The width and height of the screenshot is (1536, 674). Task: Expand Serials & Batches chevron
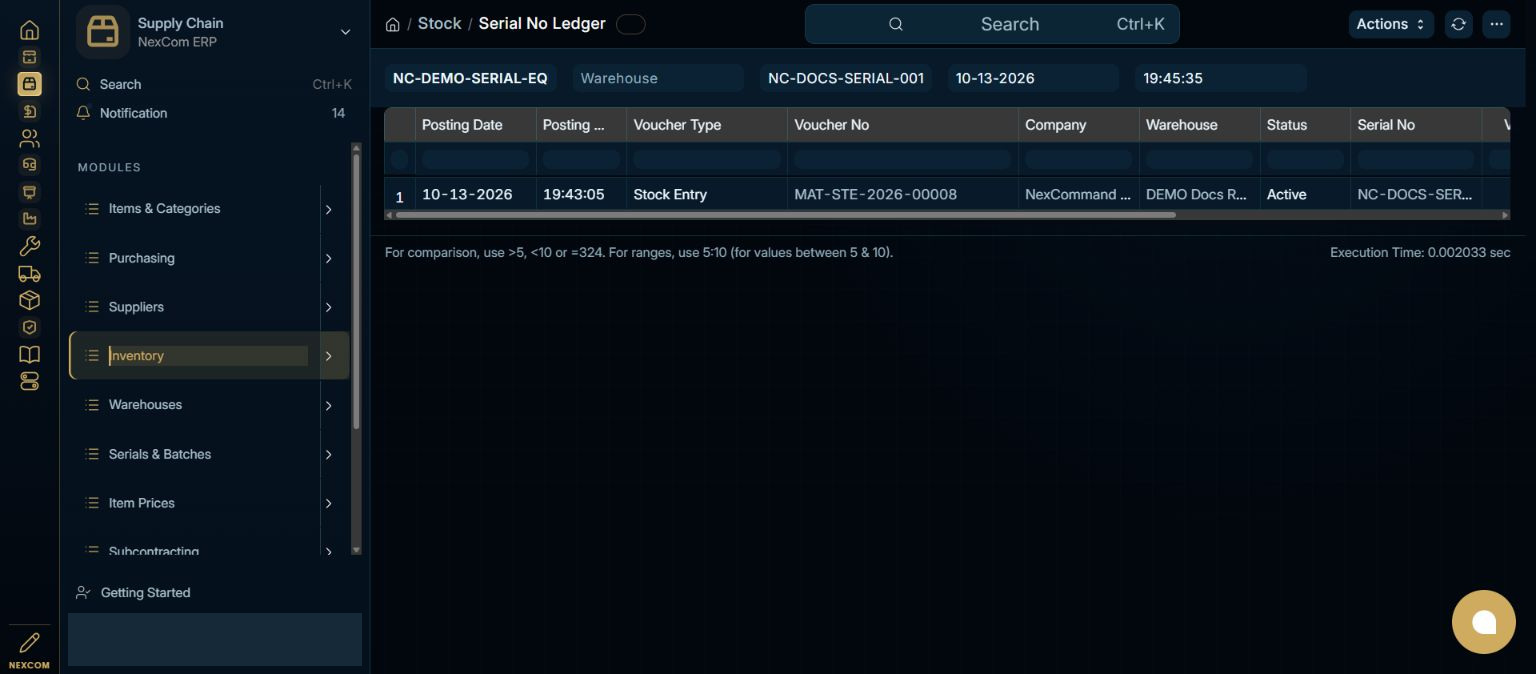coord(329,455)
